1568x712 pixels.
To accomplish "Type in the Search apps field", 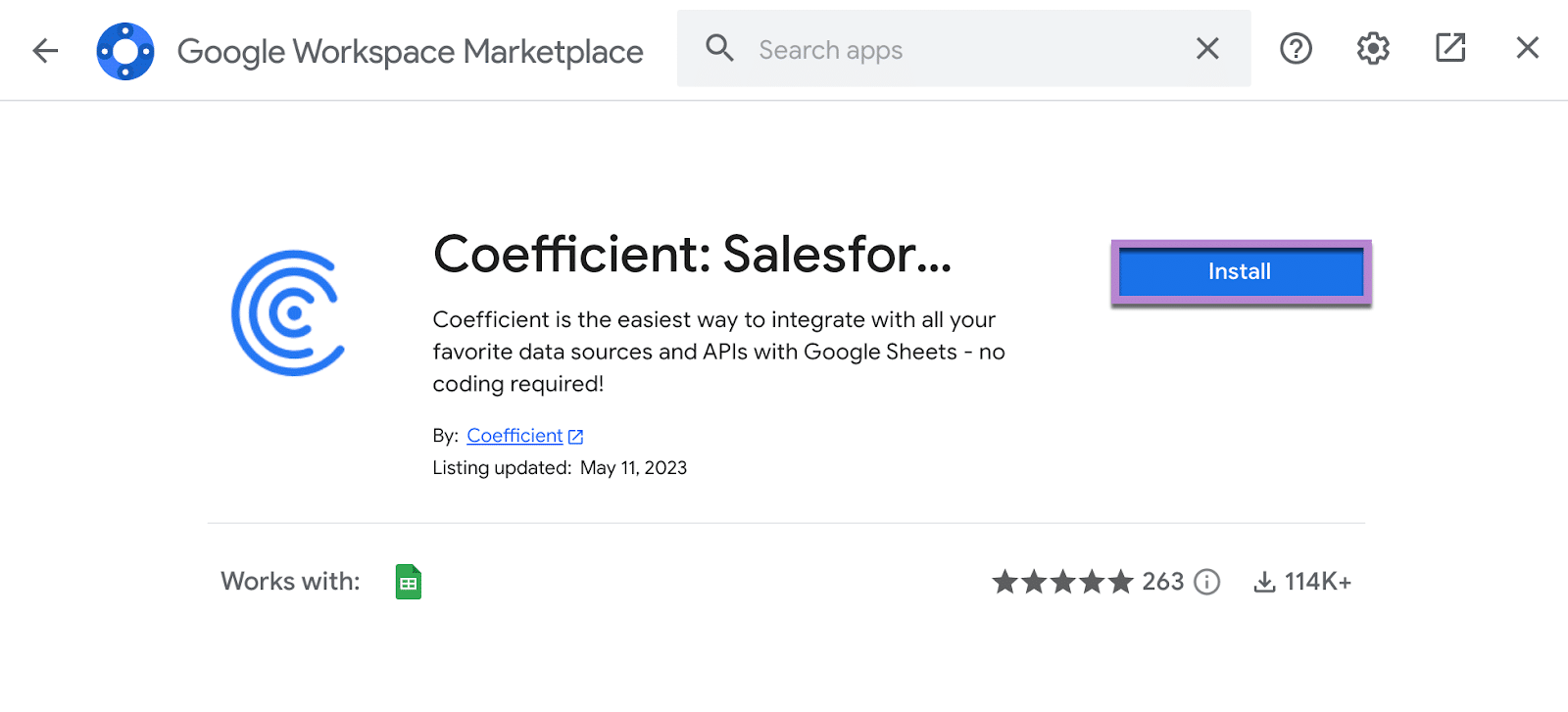I will [x=960, y=50].
